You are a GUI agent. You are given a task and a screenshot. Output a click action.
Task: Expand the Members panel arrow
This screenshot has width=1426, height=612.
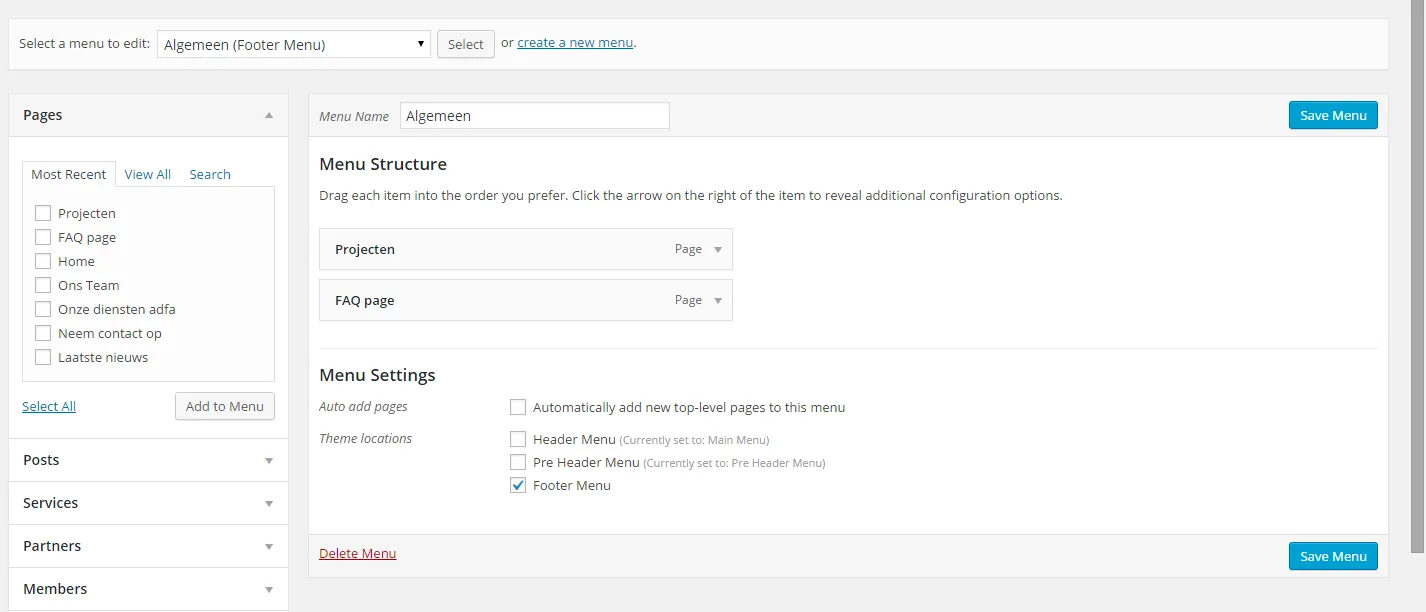268,590
